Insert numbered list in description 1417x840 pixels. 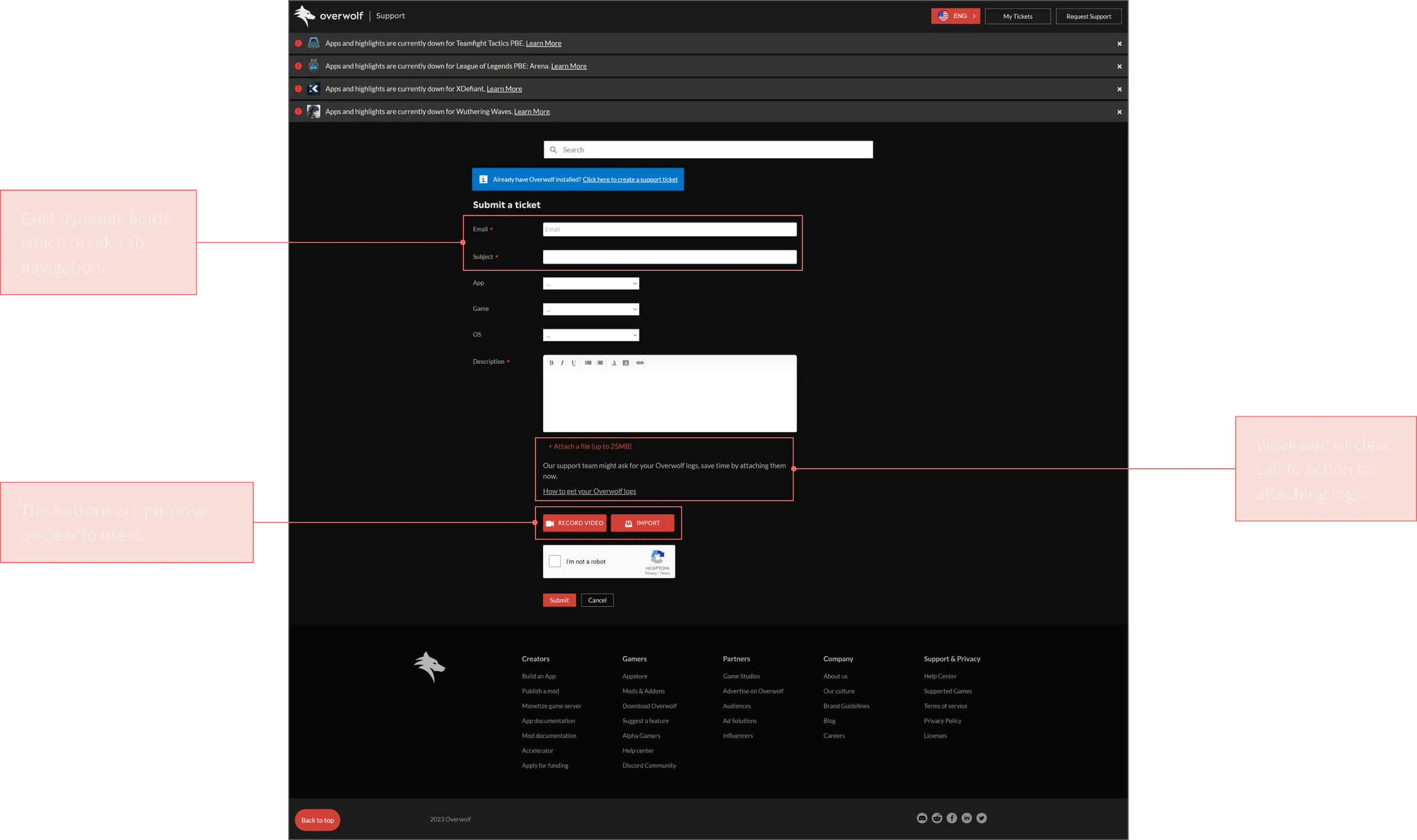click(x=600, y=363)
